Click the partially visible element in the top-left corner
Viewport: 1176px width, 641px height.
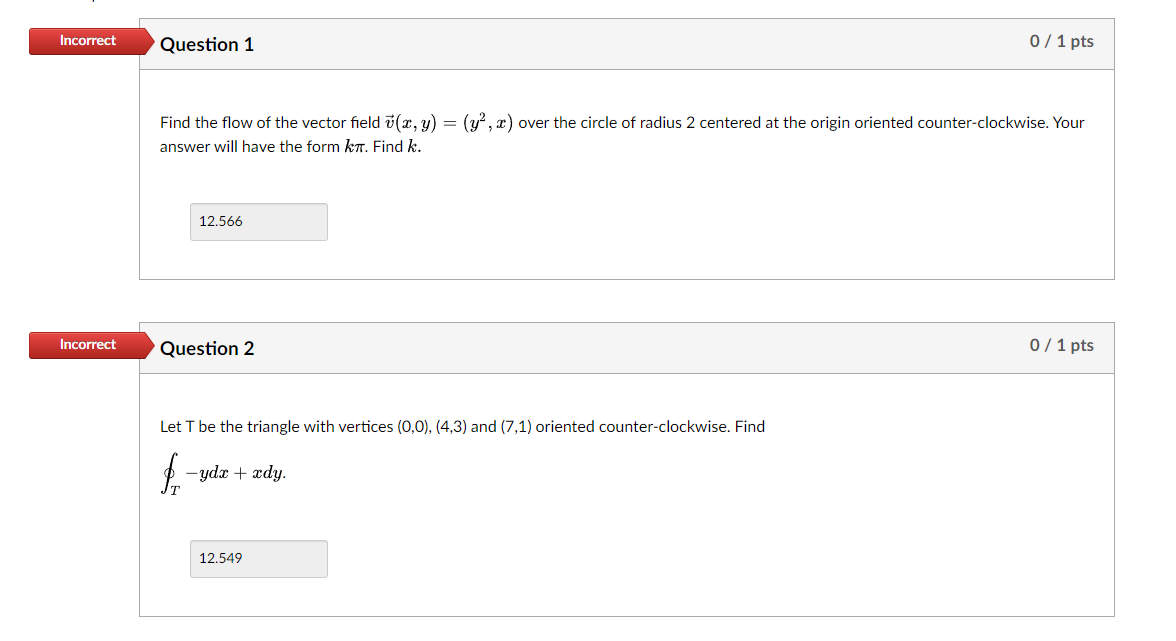click(95, 3)
